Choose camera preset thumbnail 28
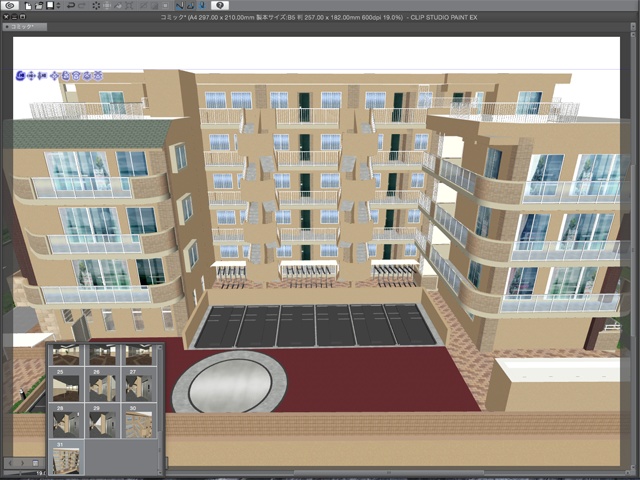This screenshot has height=480, width=640. (66, 421)
